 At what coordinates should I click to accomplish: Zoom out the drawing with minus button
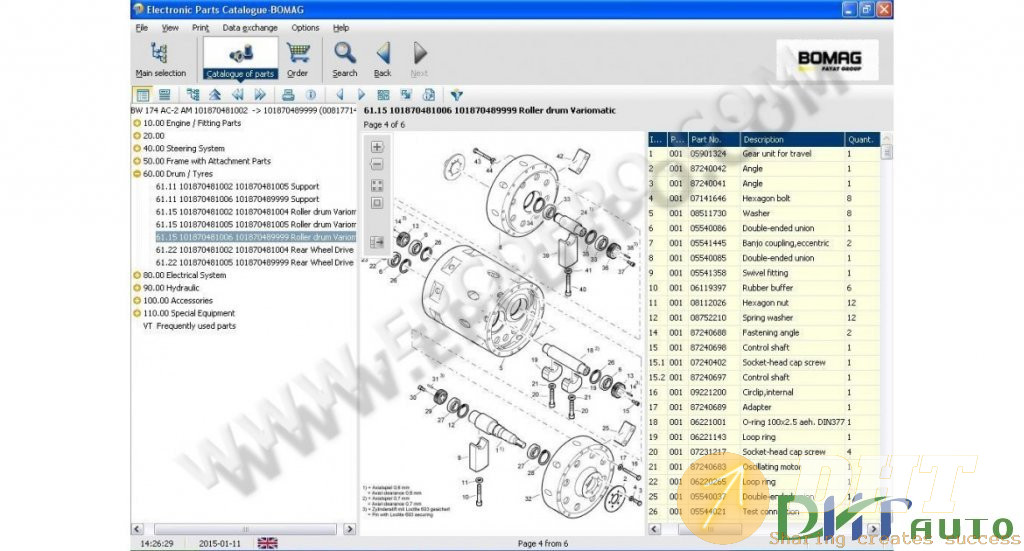pyautogui.click(x=377, y=165)
